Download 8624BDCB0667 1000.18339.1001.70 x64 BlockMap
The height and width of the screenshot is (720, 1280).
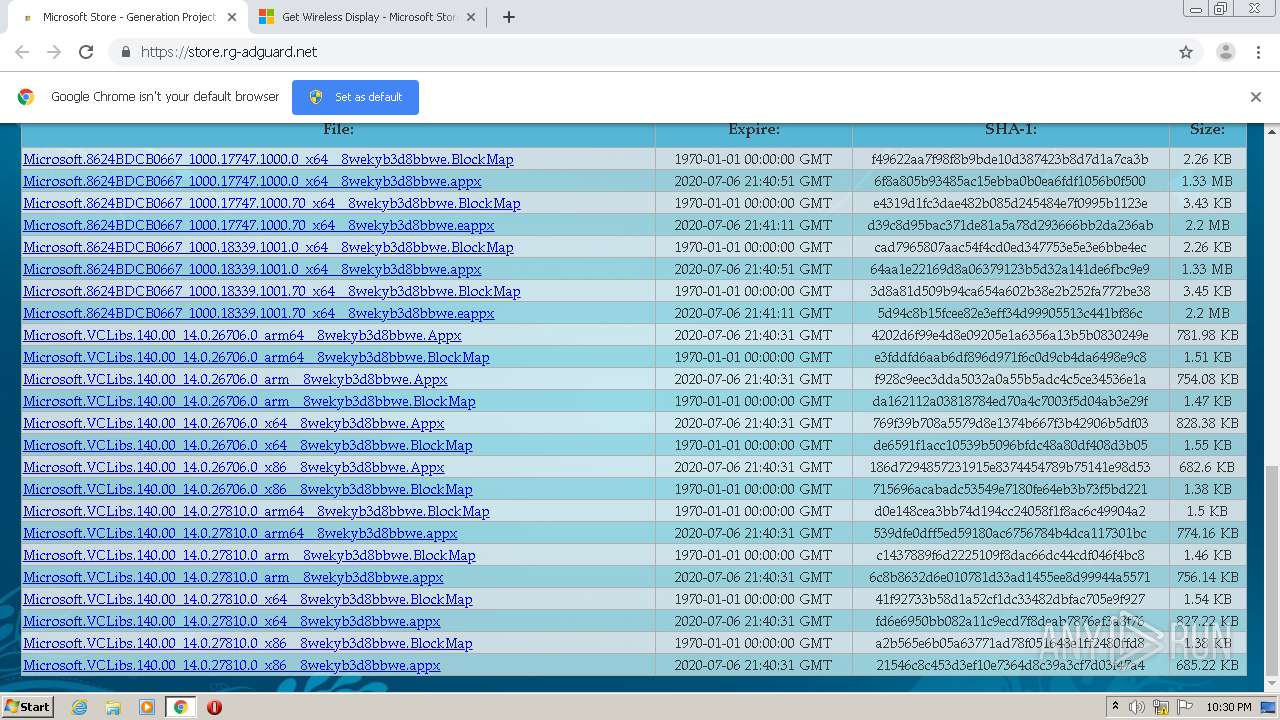(272, 291)
